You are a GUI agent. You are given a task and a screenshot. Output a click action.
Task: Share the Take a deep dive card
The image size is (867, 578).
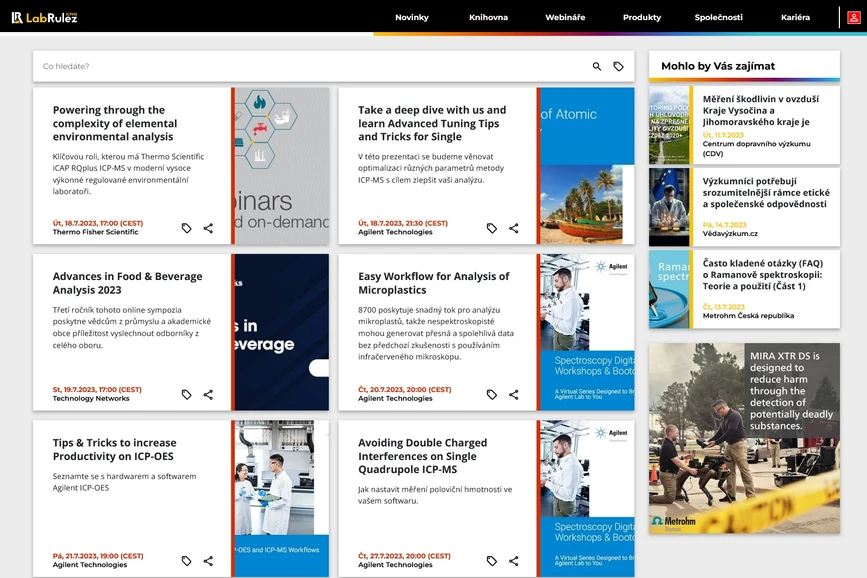point(514,228)
